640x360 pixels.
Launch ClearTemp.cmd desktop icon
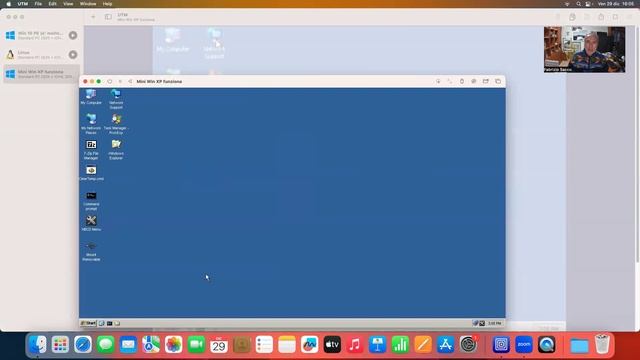[91, 173]
